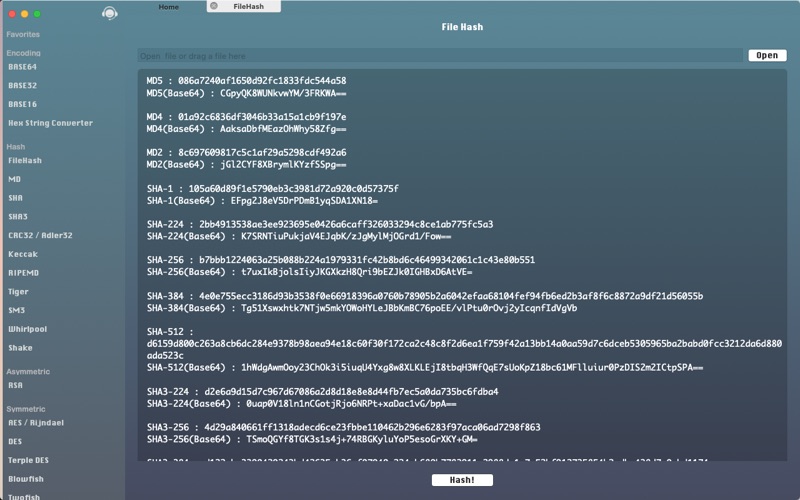Viewport: 800px width, 500px height.
Task: Click the SHA-256 hex hash line
Action: click(341, 260)
